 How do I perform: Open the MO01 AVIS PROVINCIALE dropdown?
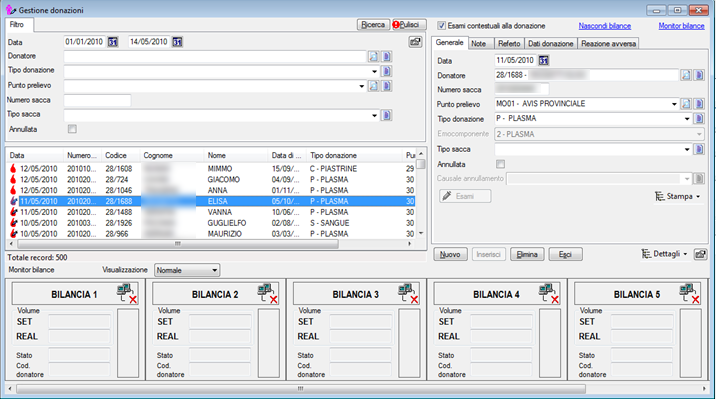click(674, 104)
